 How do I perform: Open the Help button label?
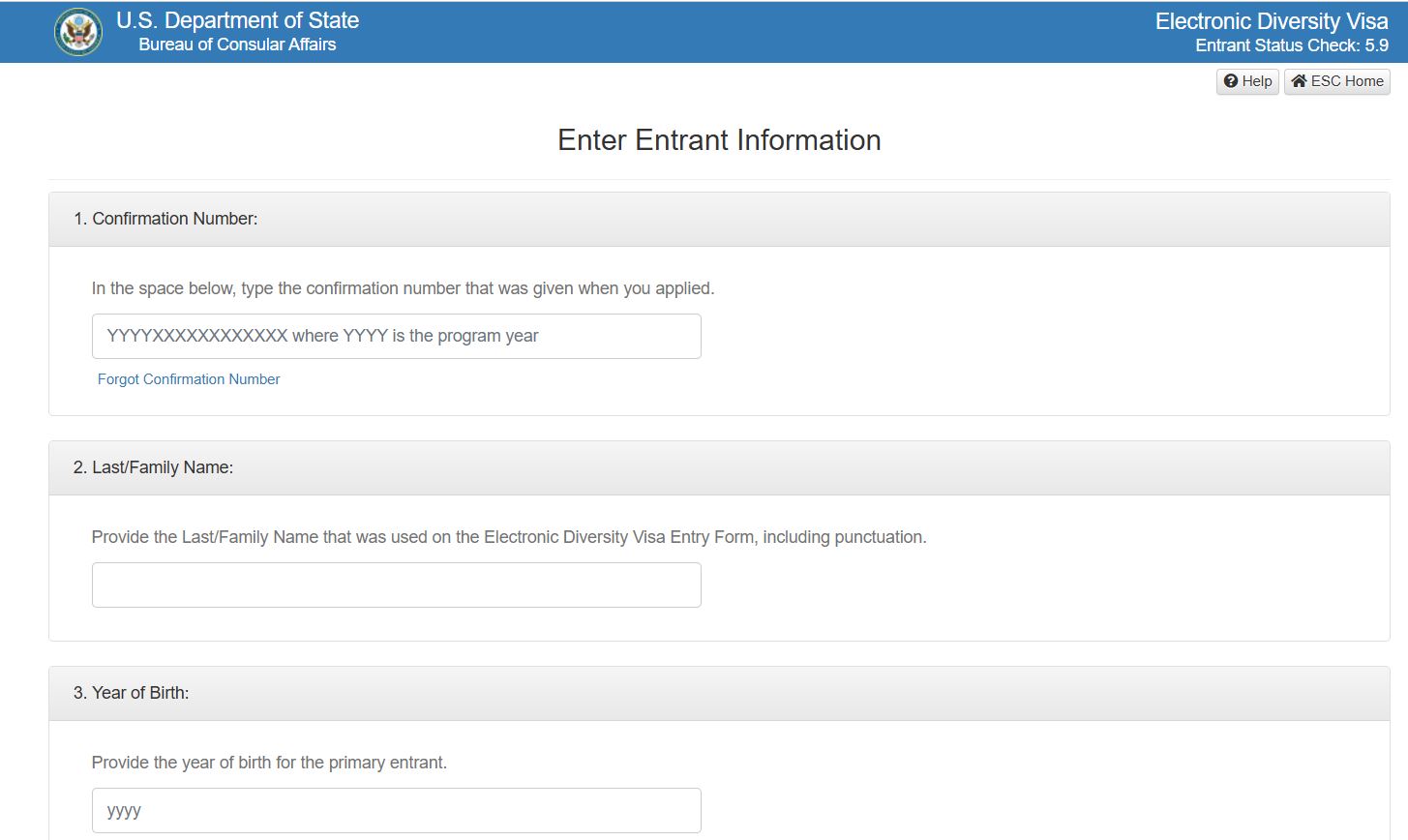1257,81
